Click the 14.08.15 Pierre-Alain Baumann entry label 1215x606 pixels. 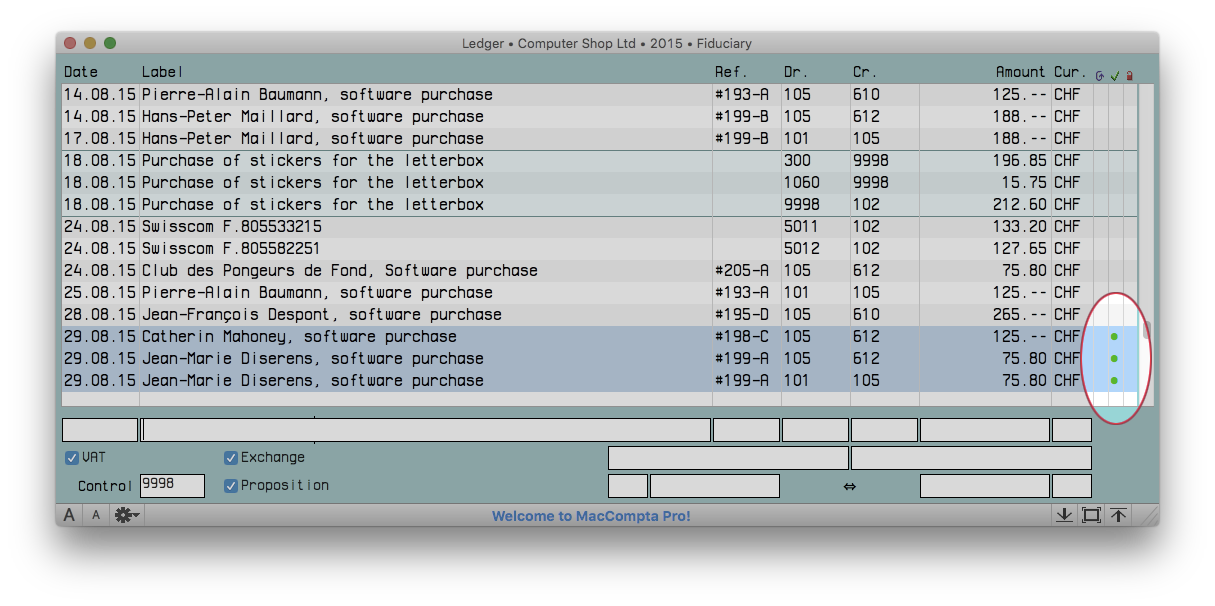317,95
